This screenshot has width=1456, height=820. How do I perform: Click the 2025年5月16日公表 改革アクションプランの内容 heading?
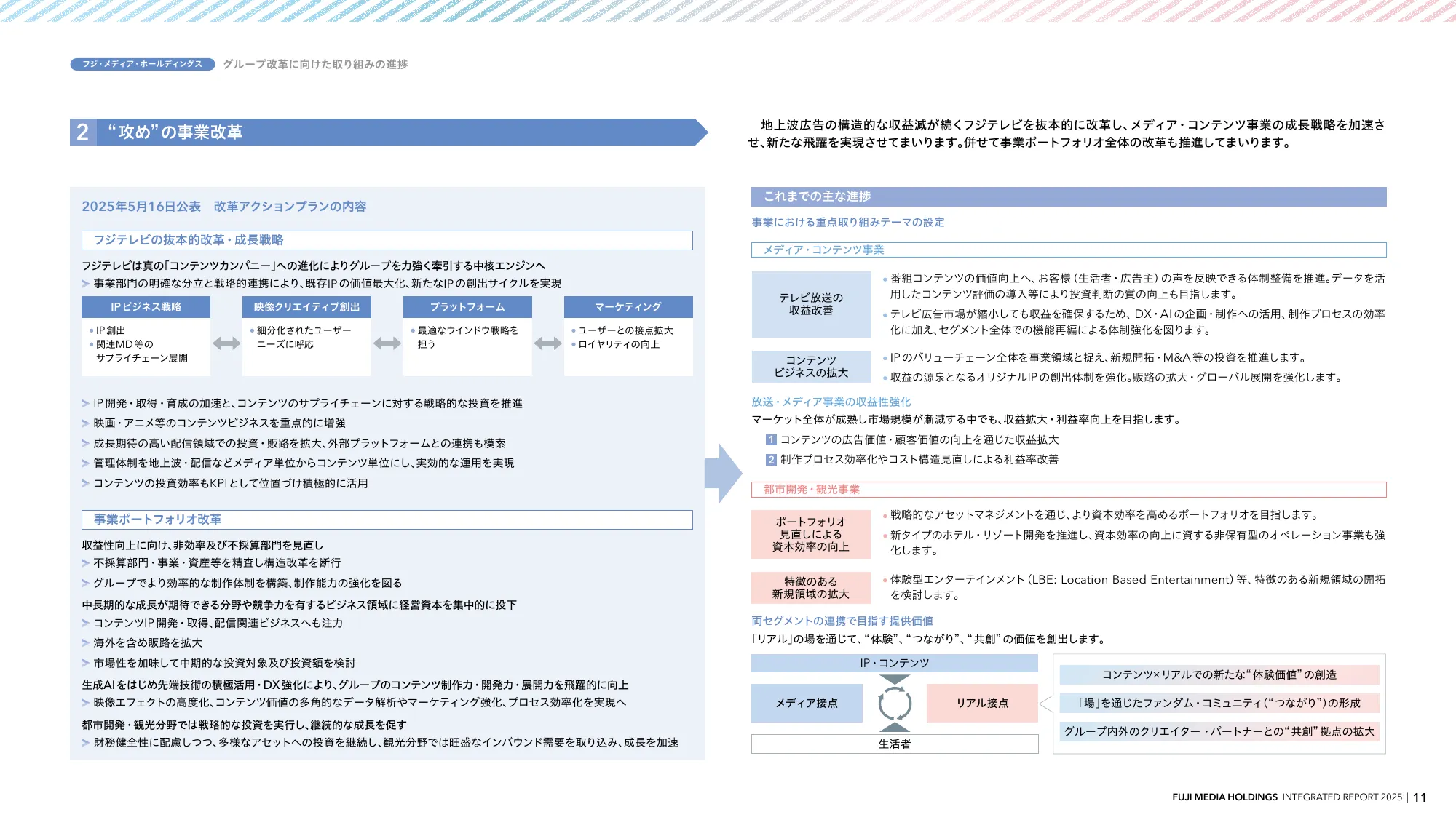coord(224,207)
